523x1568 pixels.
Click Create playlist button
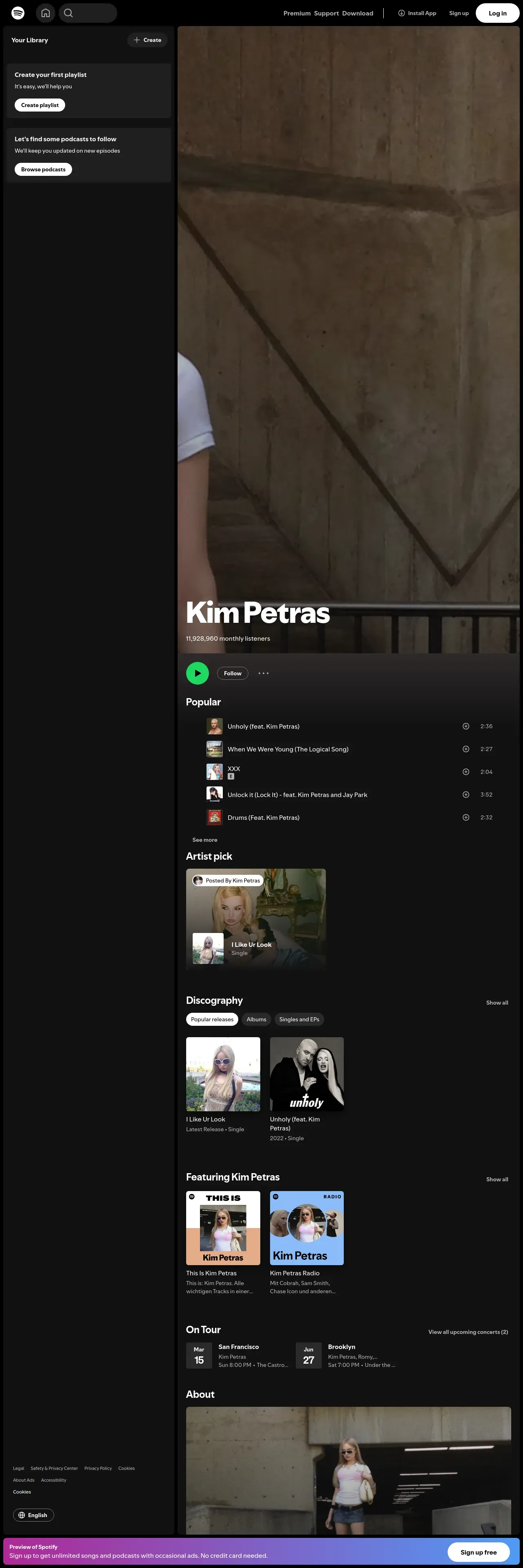[40, 105]
